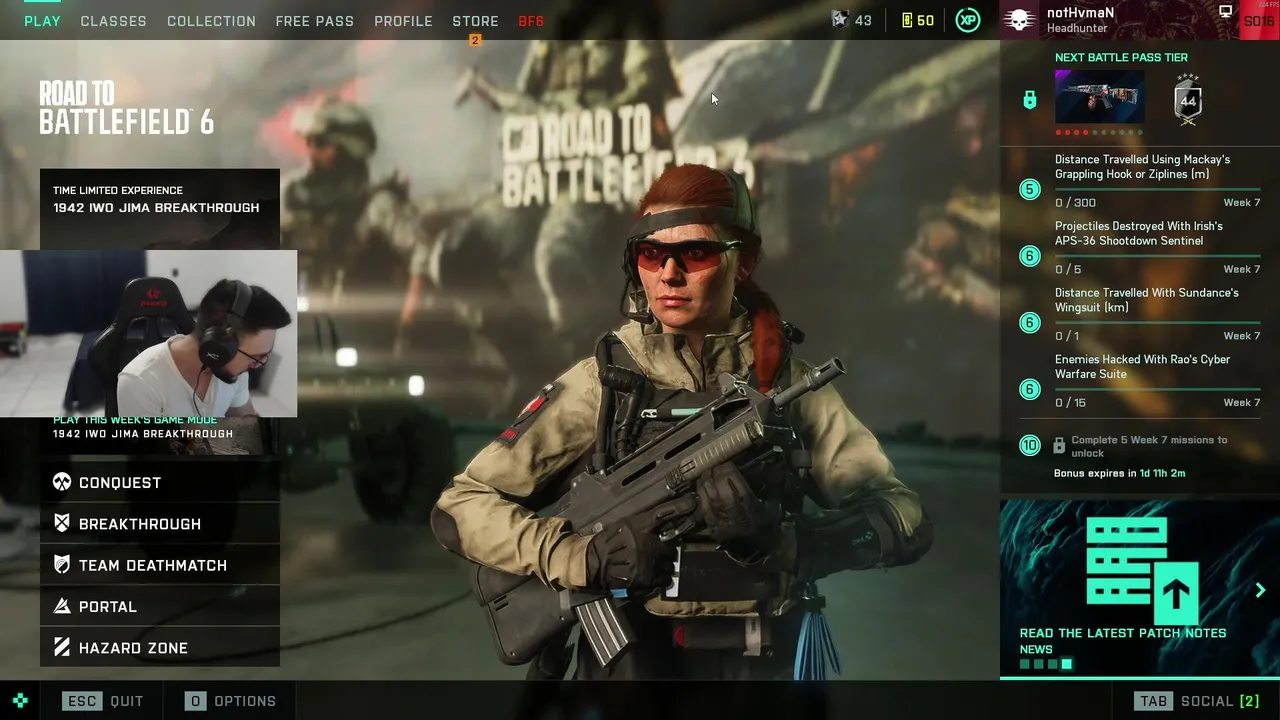1280x720 pixels.
Task: Click the green cross icon in bottom bar
Action: click(x=20, y=701)
